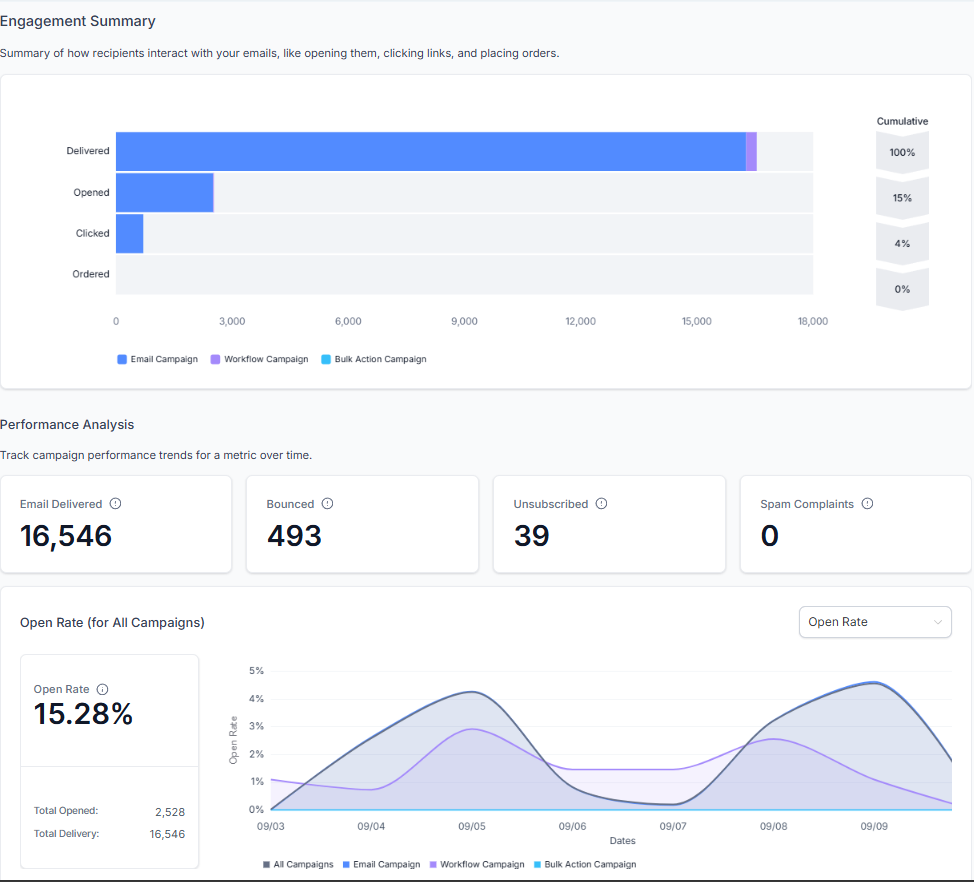Image resolution: width=974 pixels, height=882 pixels.
Task: Click info icon next to Unsubscribed
Action: click(601, 504)
